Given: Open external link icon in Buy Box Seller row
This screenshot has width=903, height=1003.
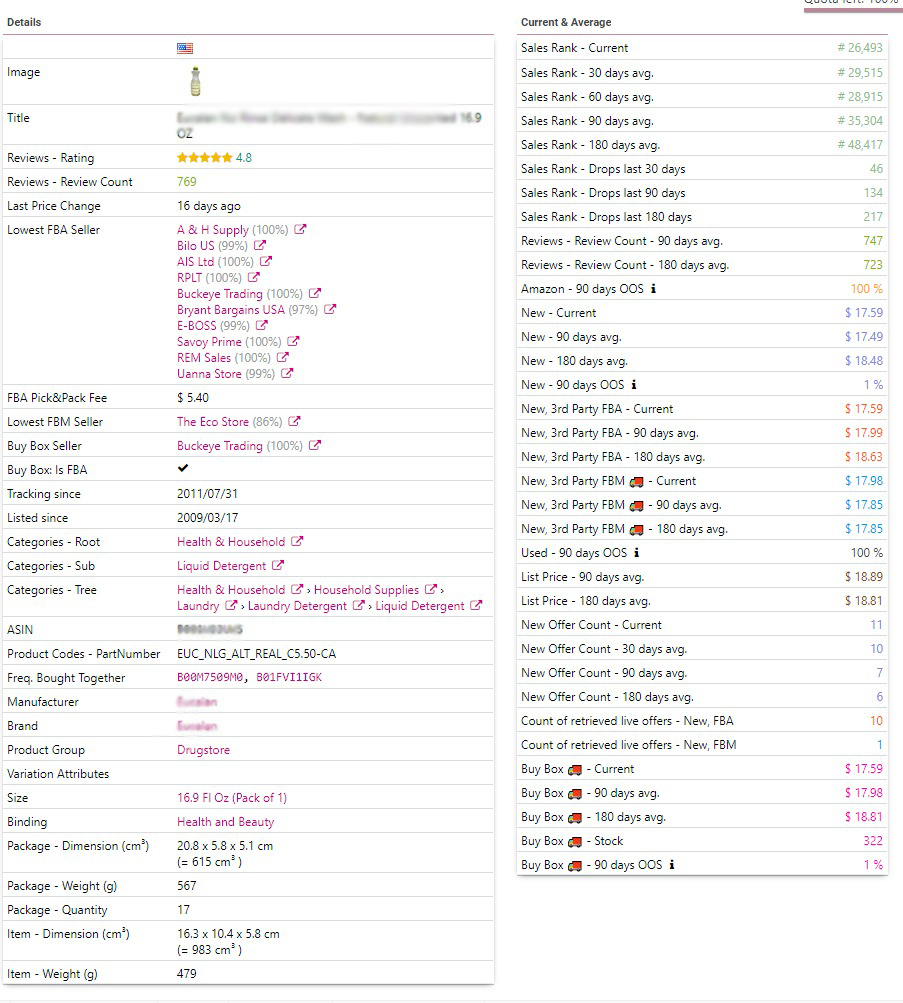Looking at the screenshot, I should point(315,445).
